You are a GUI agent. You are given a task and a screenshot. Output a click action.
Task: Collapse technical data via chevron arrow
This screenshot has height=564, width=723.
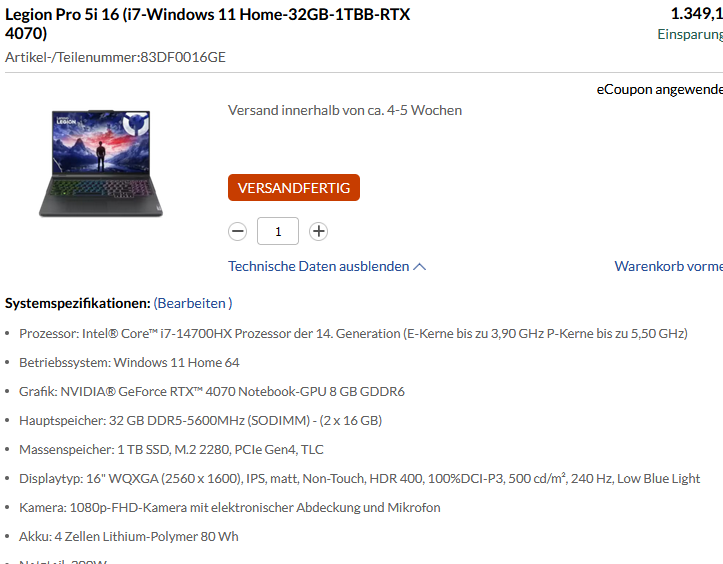click(420, 267)
